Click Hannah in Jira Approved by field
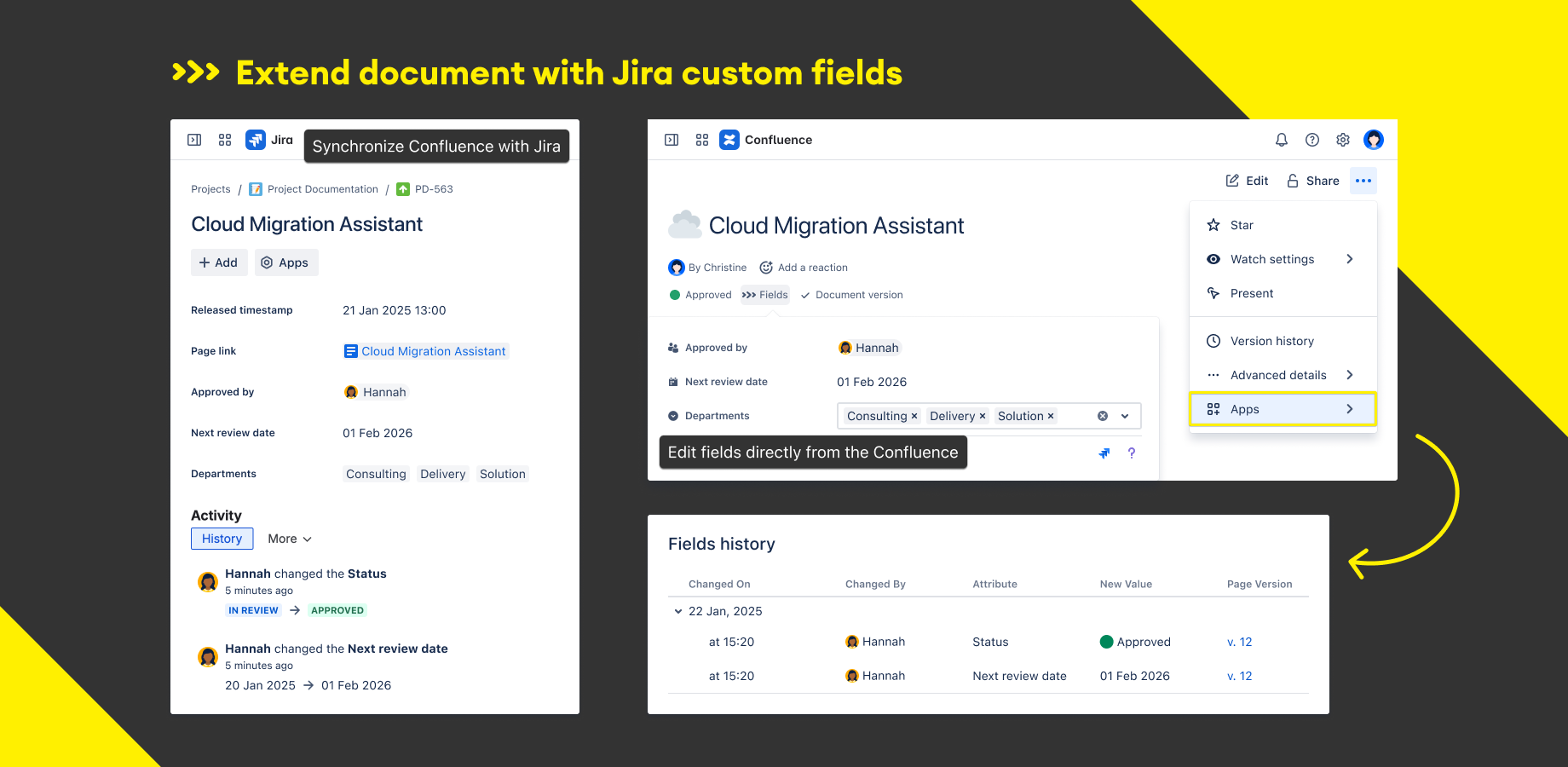 click(x=376, y=392)
